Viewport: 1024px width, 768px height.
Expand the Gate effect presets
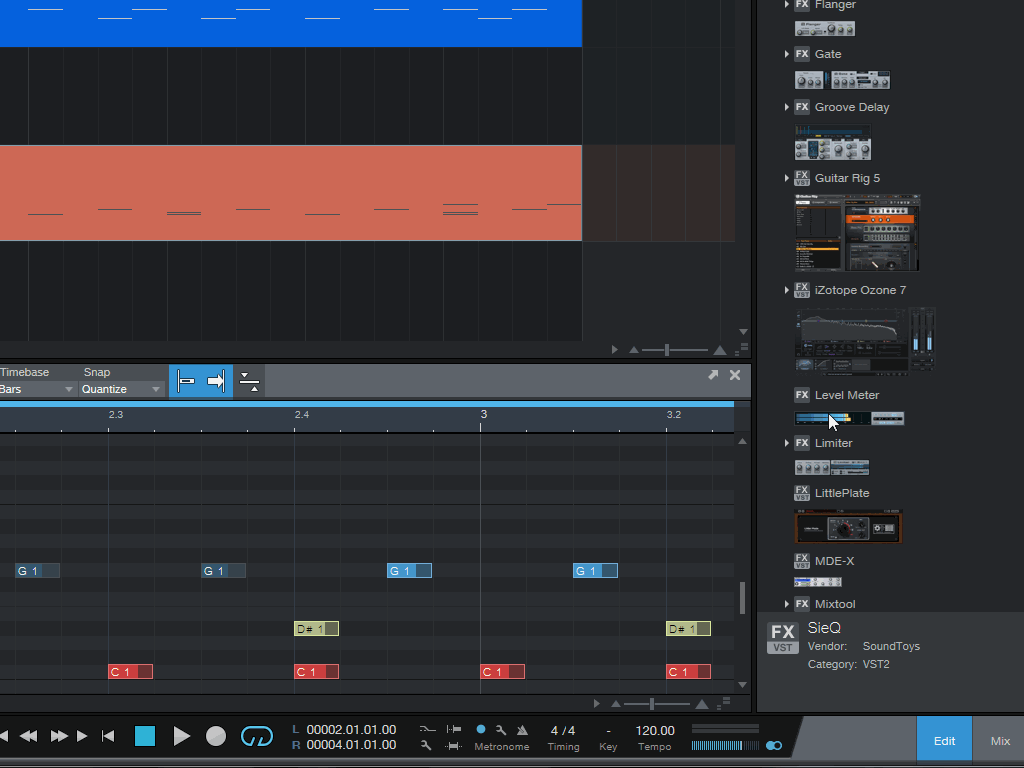pos(786,54)
